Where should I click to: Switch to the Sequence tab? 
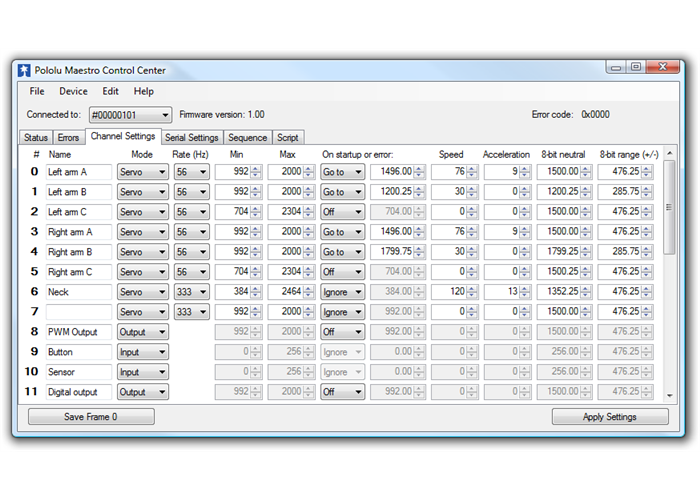click(x=247, y=137)
